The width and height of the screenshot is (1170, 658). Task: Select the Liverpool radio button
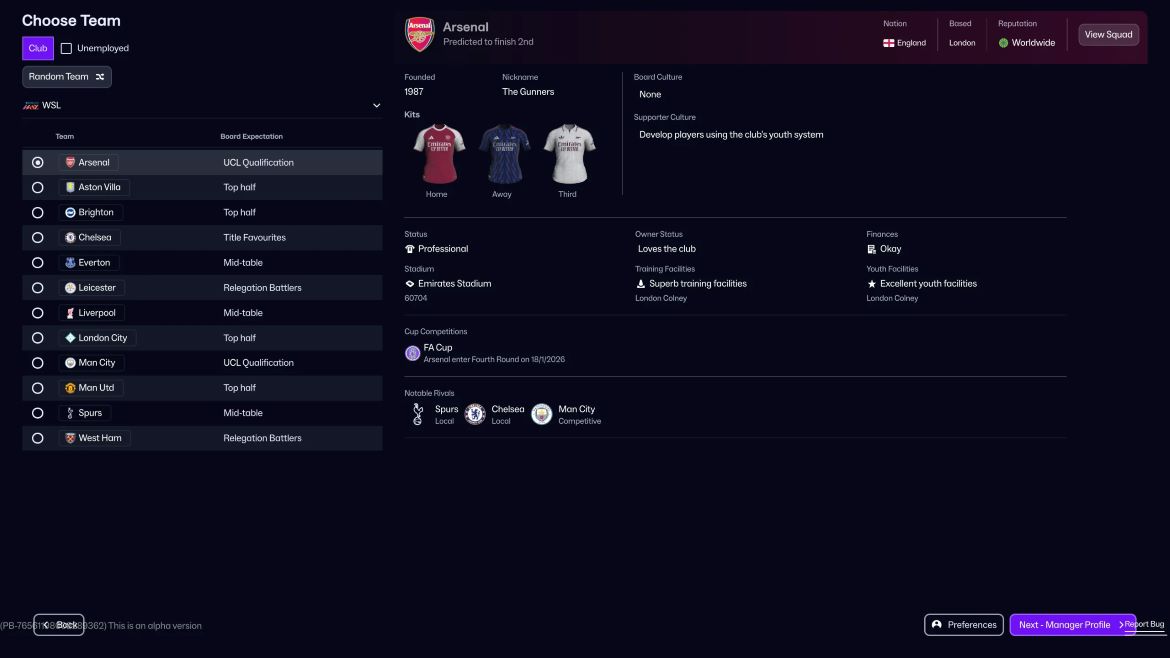coord(38,313)
